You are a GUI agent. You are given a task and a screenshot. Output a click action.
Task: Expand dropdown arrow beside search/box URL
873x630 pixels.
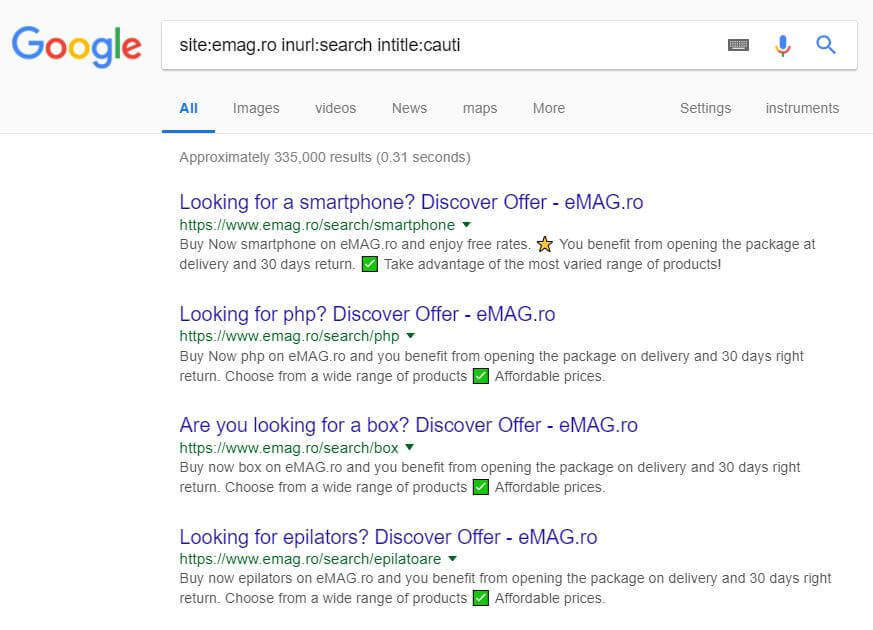pos(410,447)
